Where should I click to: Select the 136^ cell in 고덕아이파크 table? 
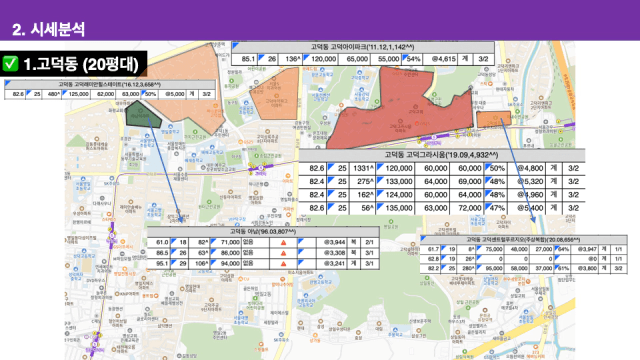[291, 59]
